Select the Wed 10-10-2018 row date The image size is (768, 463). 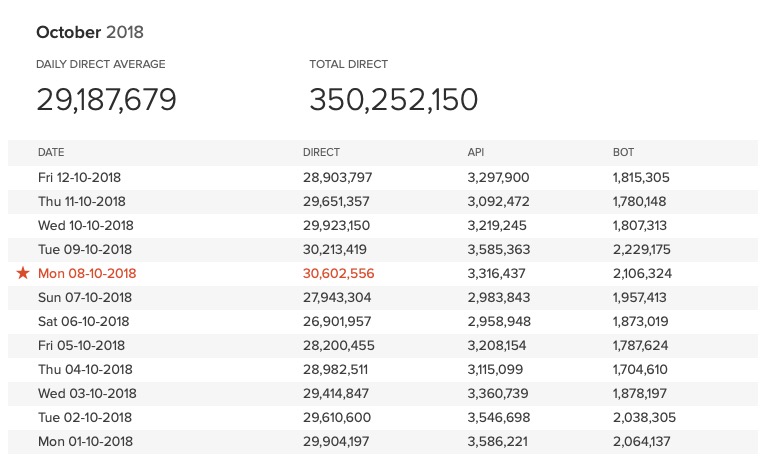pos(86,225)
